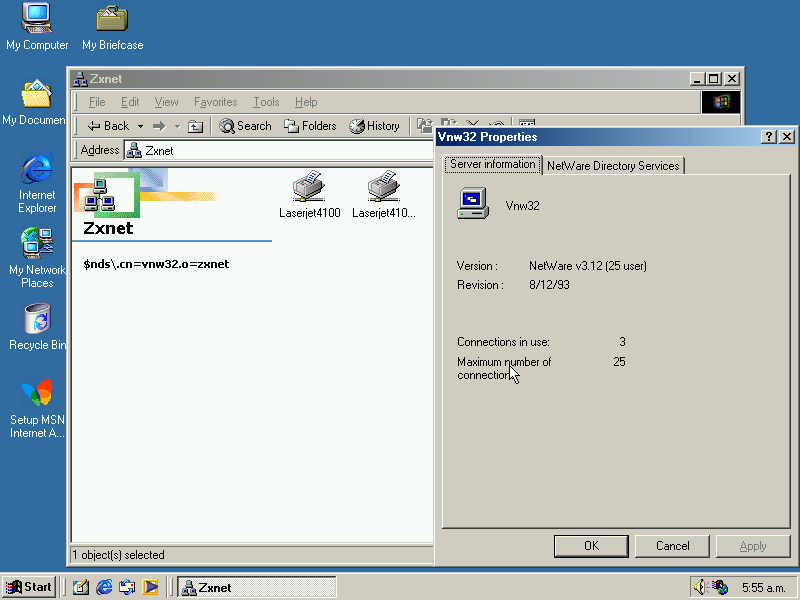Screen dimensions: 800x600
Task: Open the View menu in Zxnet
Action: click(x=166, y=102)
